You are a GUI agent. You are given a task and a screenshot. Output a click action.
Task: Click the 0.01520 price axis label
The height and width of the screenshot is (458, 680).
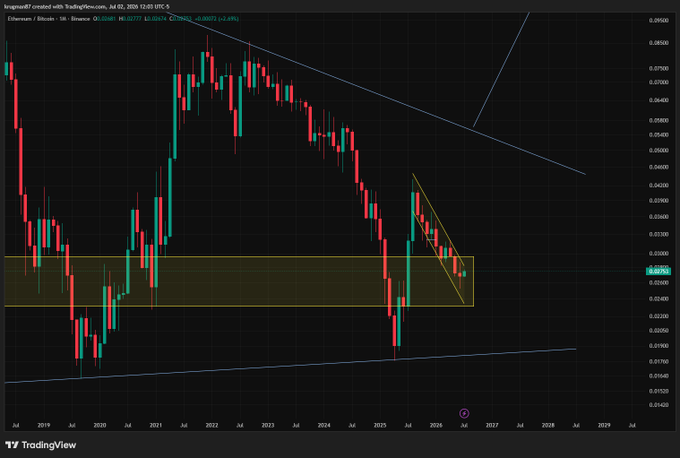tap(658, 391)
